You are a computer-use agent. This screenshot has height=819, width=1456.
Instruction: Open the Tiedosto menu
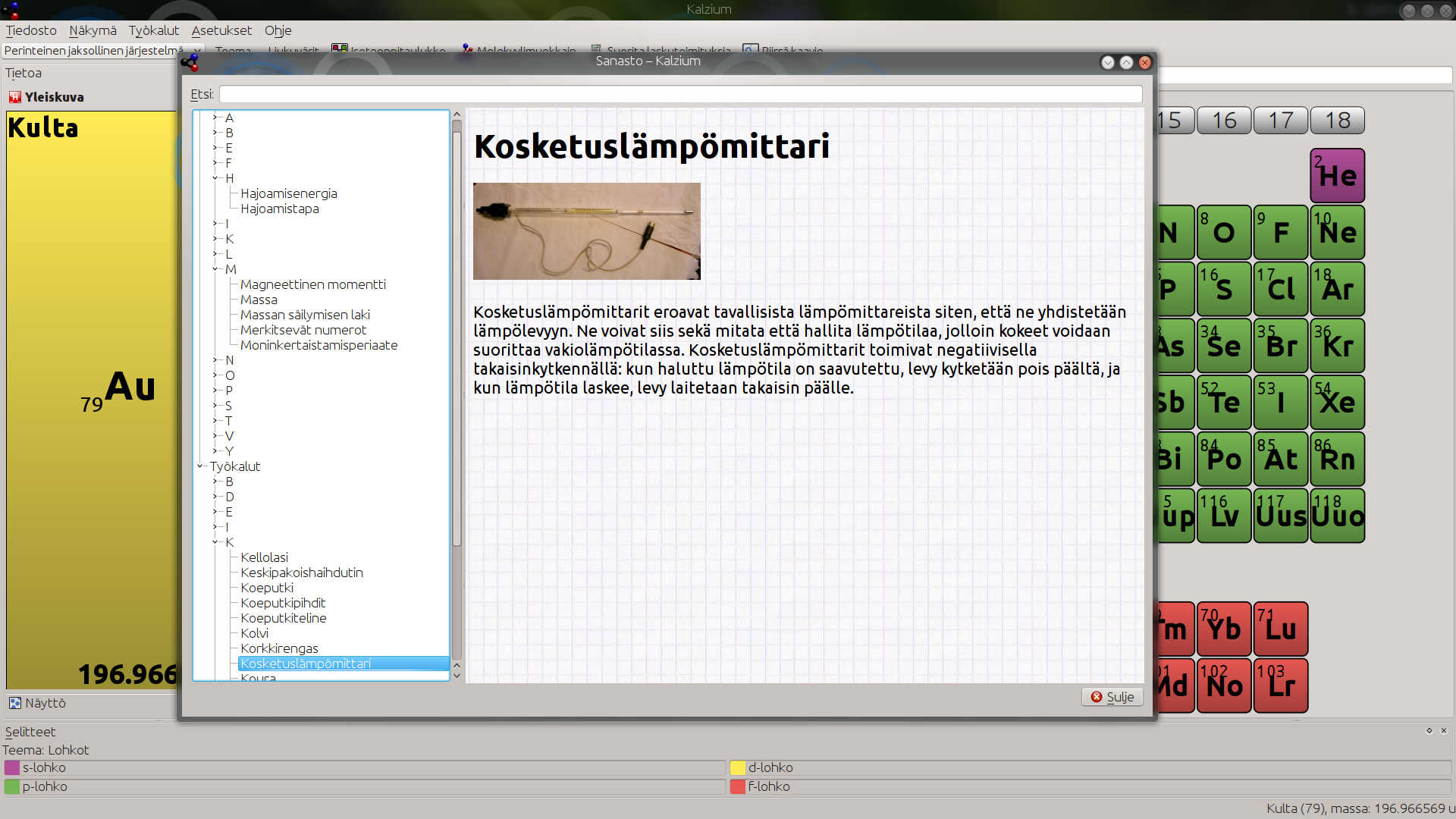coord(31,30)
